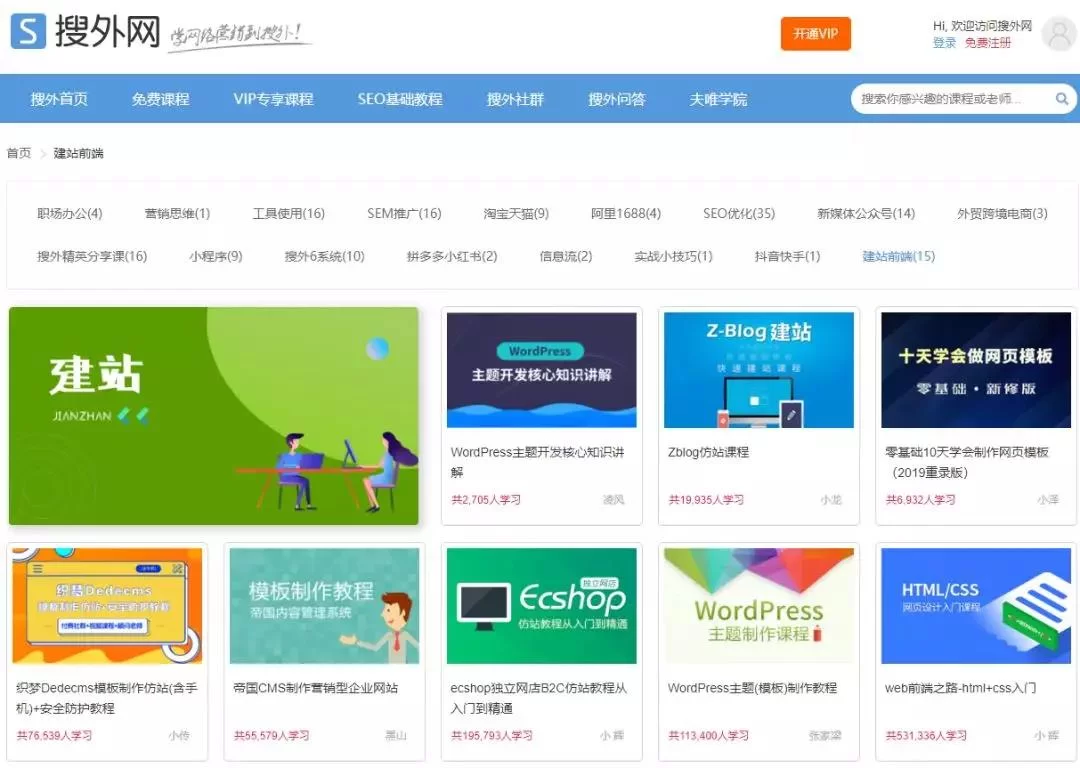Open the SEO基础教程 menu item
Screen dimensions: 1080x768
pyautogui.click(x=400, y=99)
